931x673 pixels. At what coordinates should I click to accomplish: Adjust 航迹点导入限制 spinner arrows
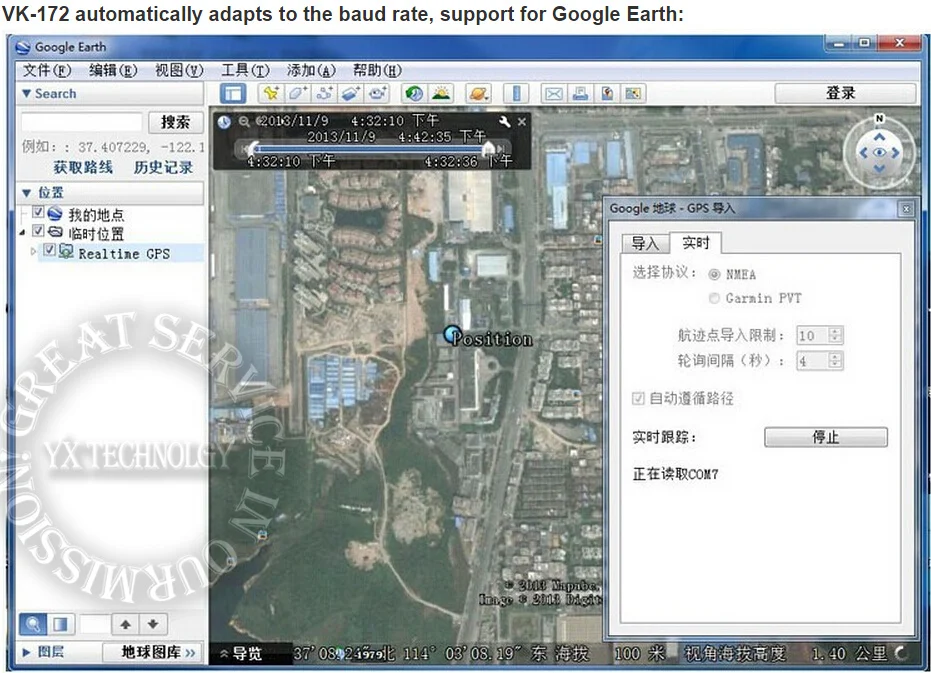[x=835, y=335]
